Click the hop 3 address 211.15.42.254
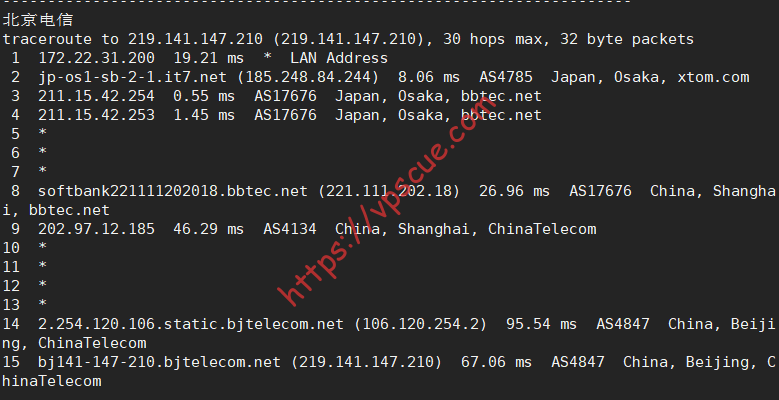The image size is (779, 400). pos(96,96)
